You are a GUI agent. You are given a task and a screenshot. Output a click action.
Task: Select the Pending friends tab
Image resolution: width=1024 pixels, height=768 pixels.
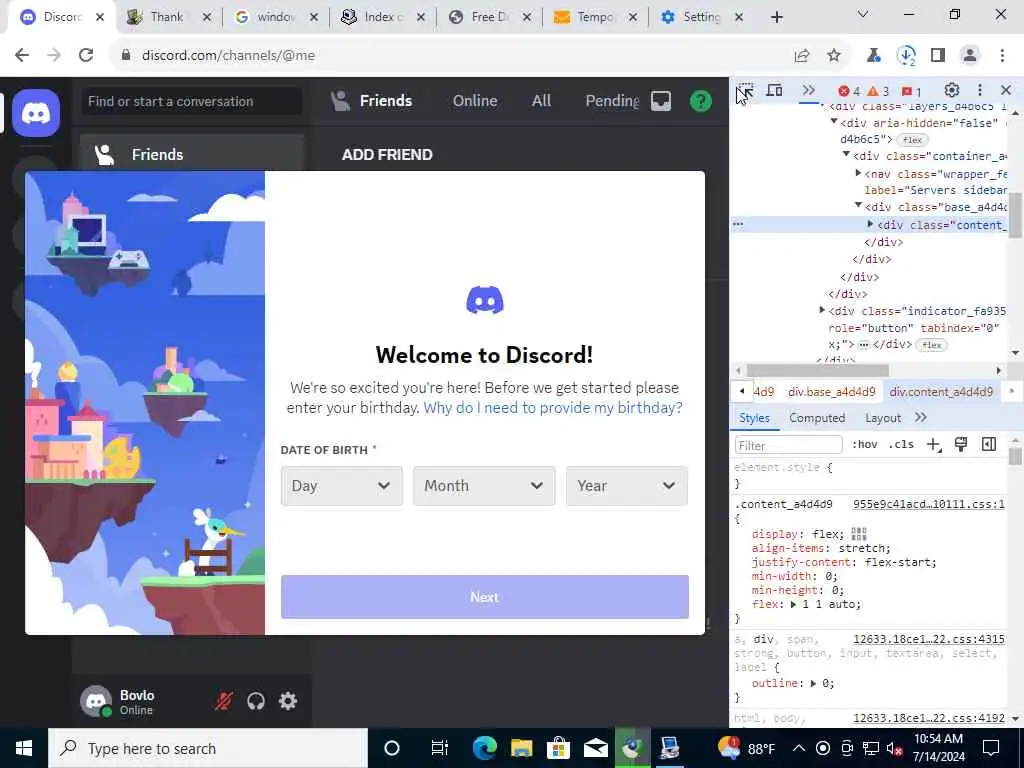pos(612,101)
